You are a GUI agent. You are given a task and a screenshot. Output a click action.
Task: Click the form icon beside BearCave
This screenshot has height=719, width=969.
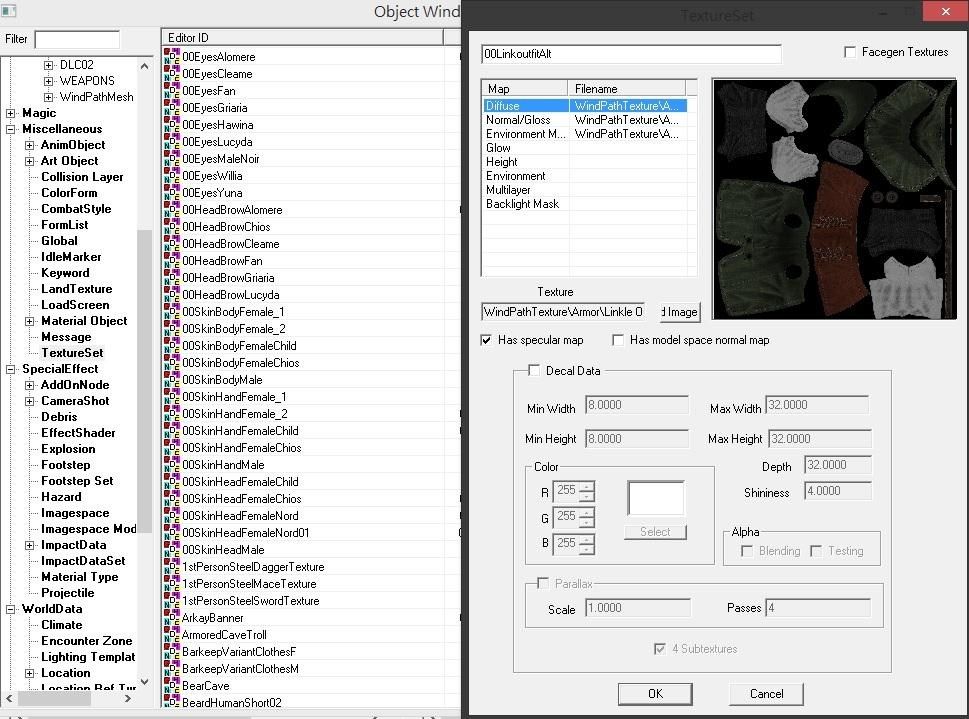click(x=172, y=686)
